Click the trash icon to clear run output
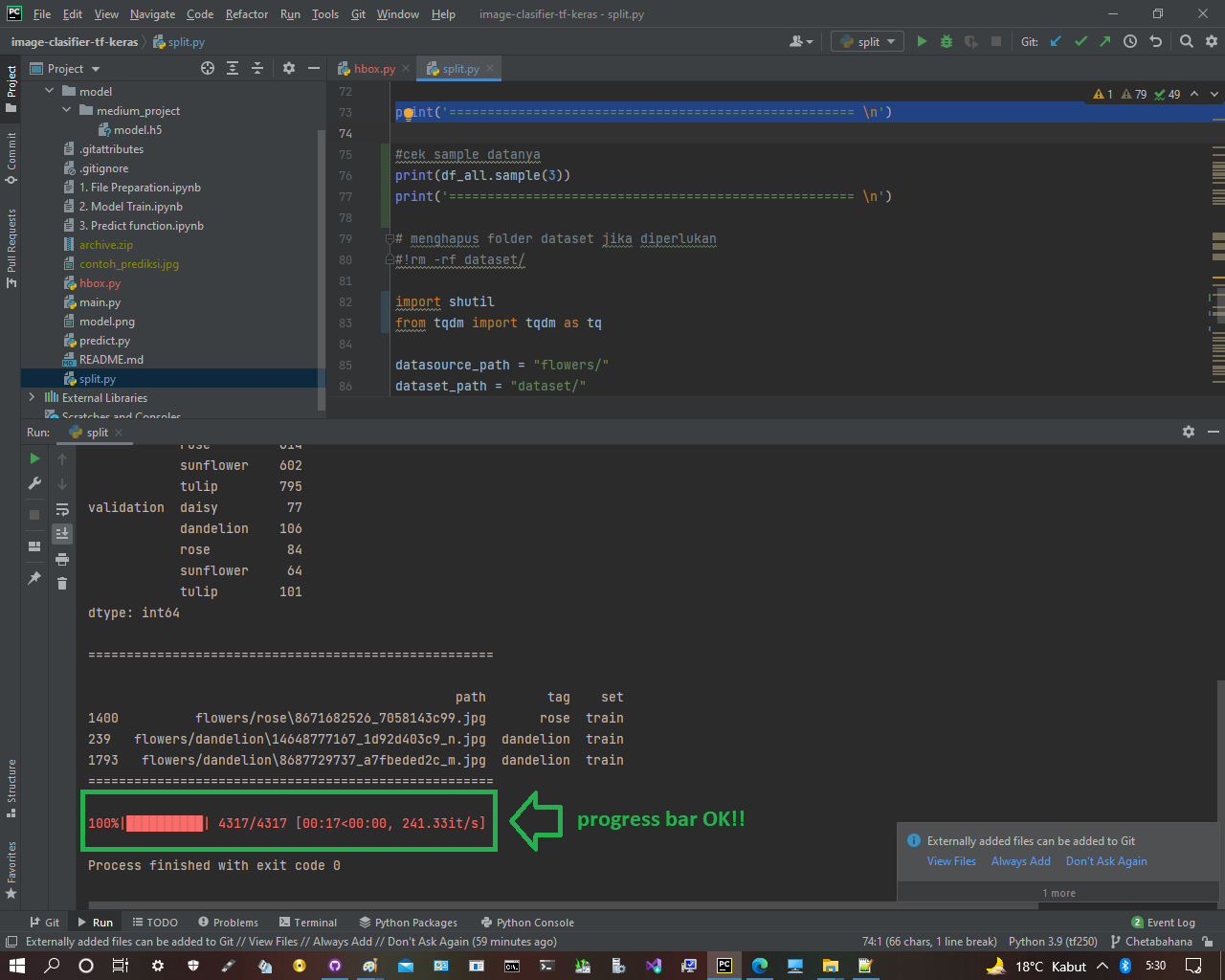 pos(62,583)
